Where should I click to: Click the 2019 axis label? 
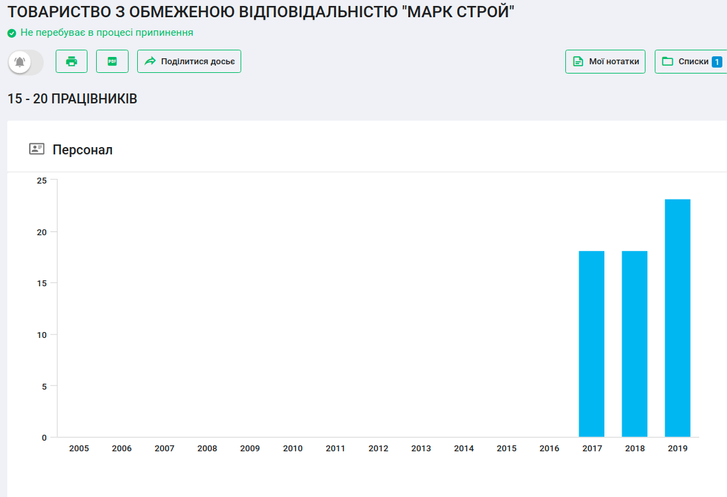(x=677, y=448)
